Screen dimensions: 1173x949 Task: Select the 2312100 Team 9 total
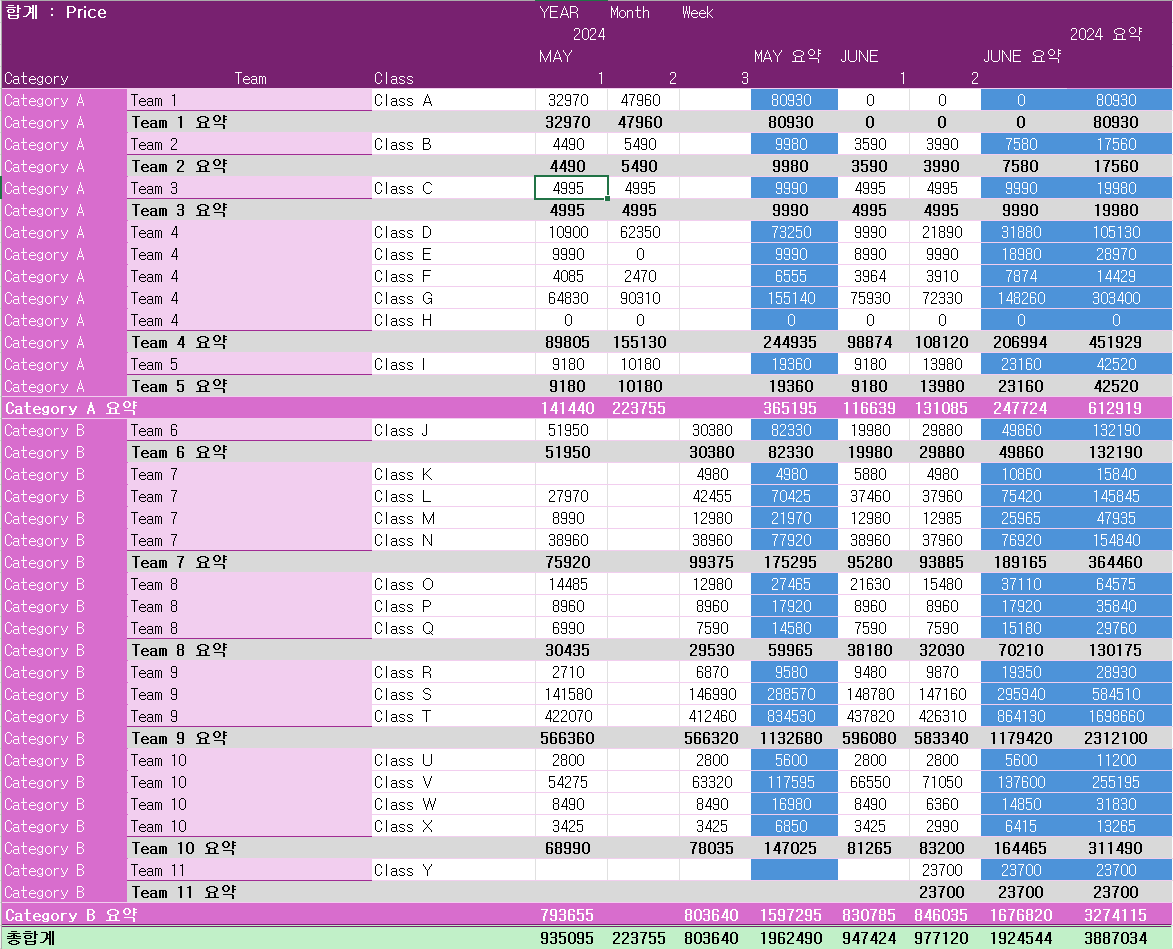coord(1115,738)
